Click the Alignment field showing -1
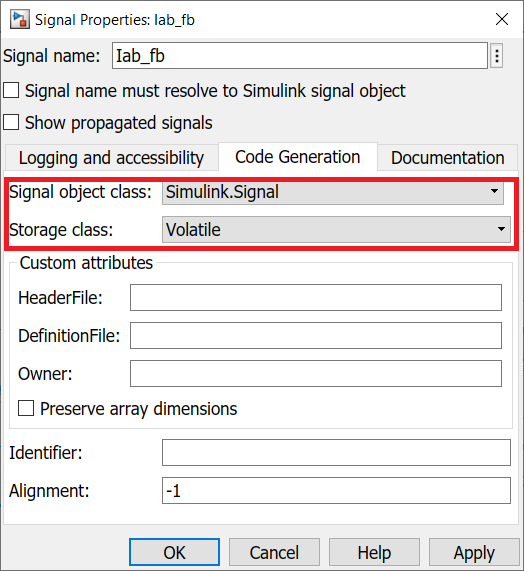Viewport: 524px width, 571px height. tap(336, 491)
